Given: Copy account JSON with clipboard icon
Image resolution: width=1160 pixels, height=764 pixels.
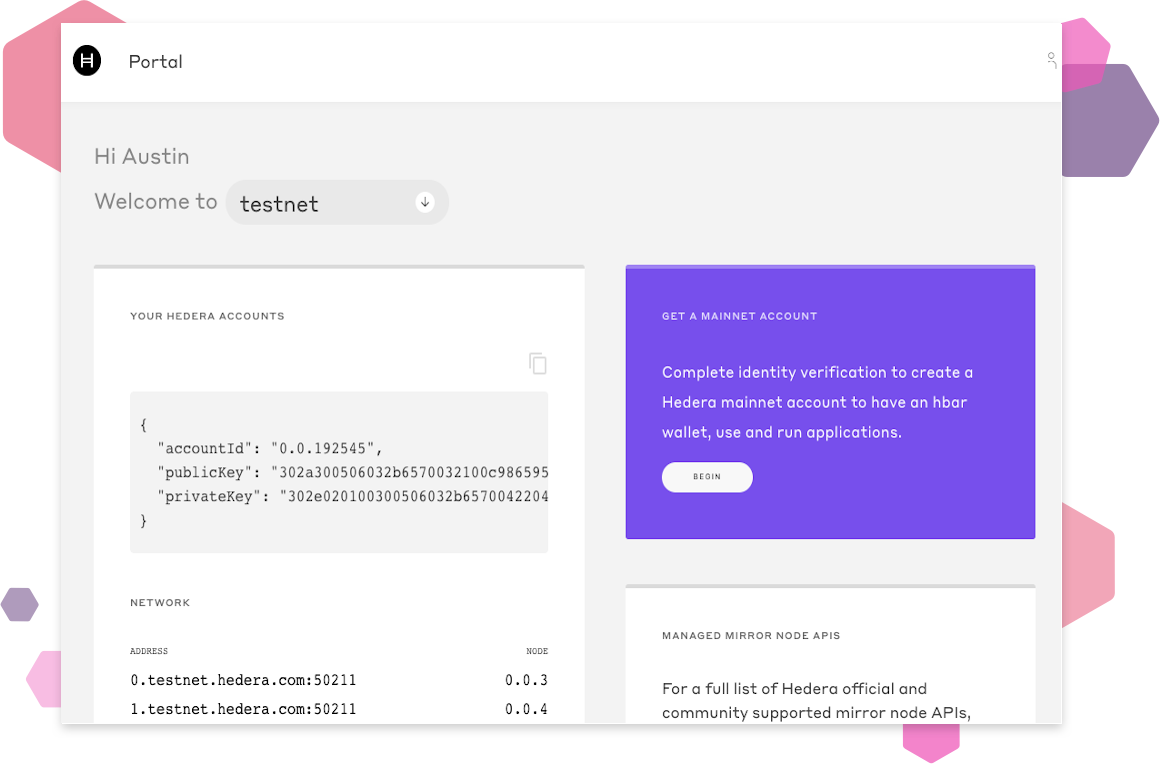Looking at the screenshot, I should [x=538, y=363].
